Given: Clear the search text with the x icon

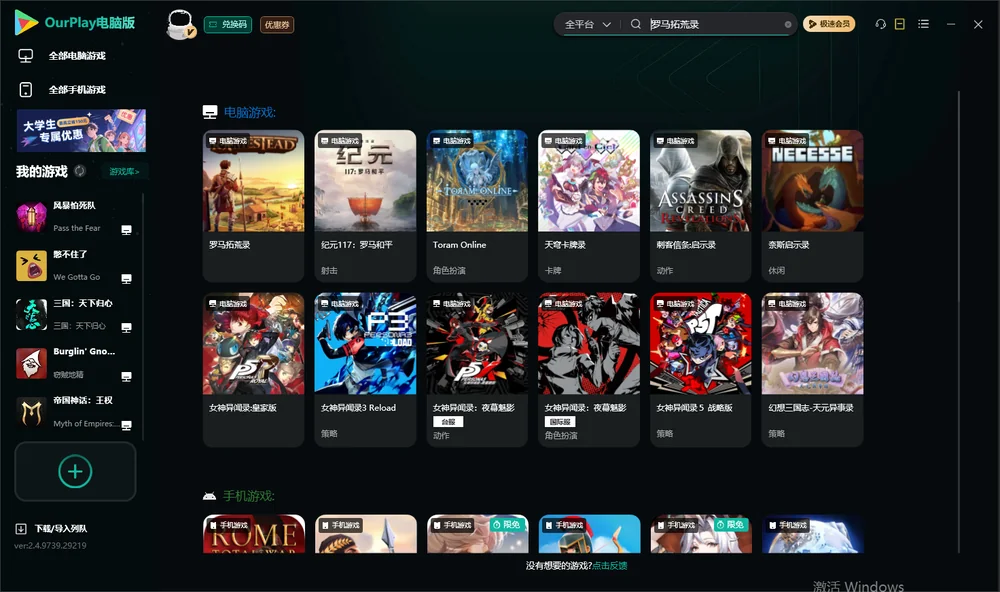Looking at the screenshot, I should (788, 25).
